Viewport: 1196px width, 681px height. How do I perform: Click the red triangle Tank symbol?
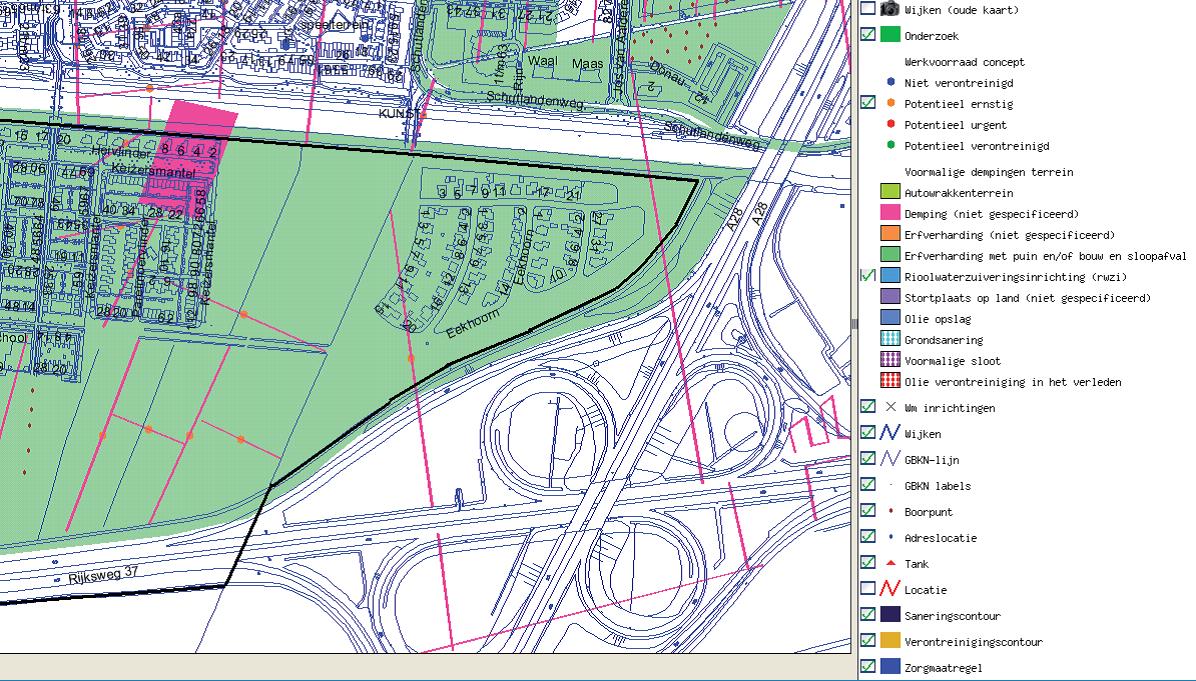890,564
